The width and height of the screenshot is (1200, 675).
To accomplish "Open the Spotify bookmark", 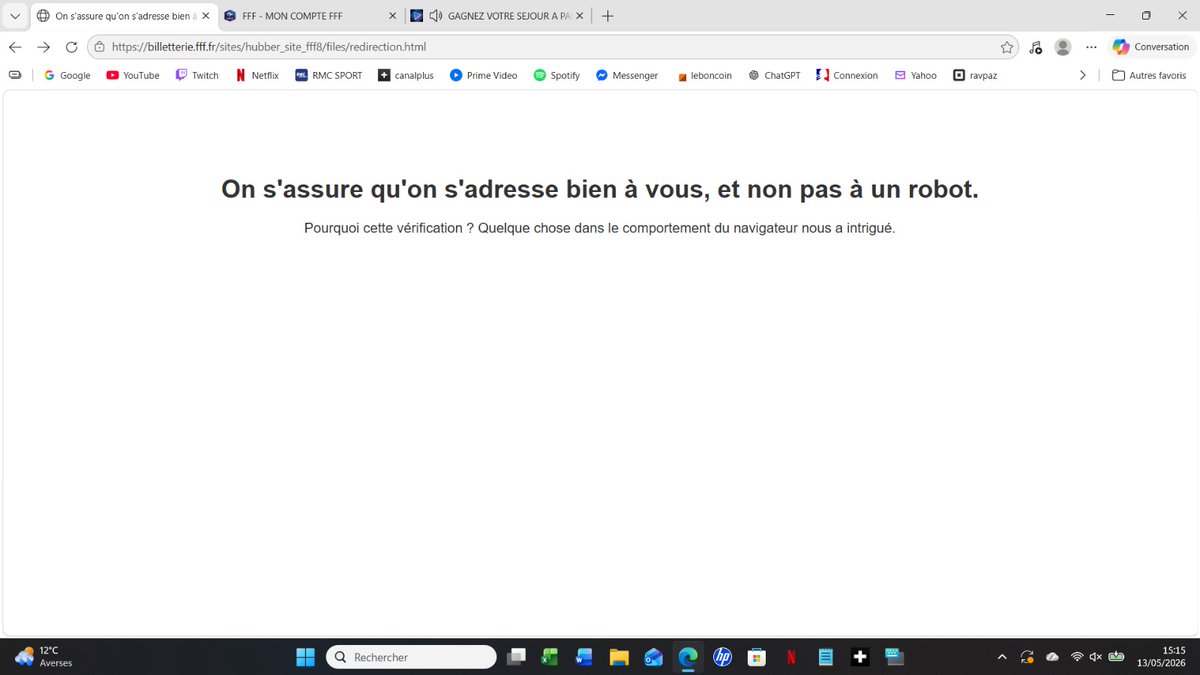I will [557, 75].
